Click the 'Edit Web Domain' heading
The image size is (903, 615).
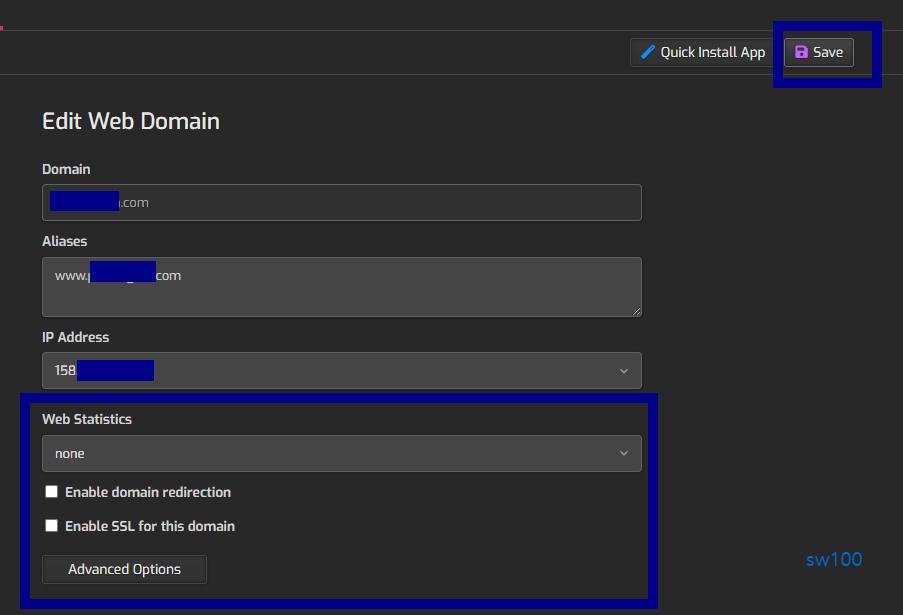[131, 121]
